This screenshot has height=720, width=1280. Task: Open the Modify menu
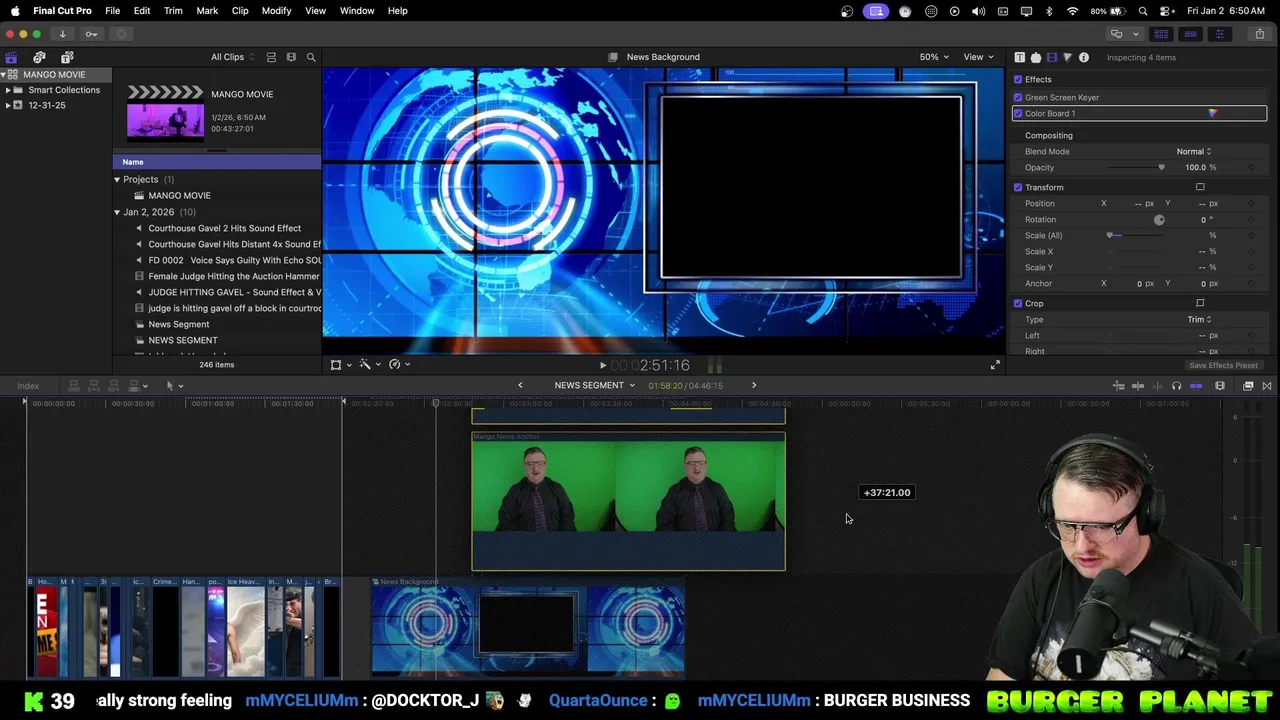click(x=276, y=10)
